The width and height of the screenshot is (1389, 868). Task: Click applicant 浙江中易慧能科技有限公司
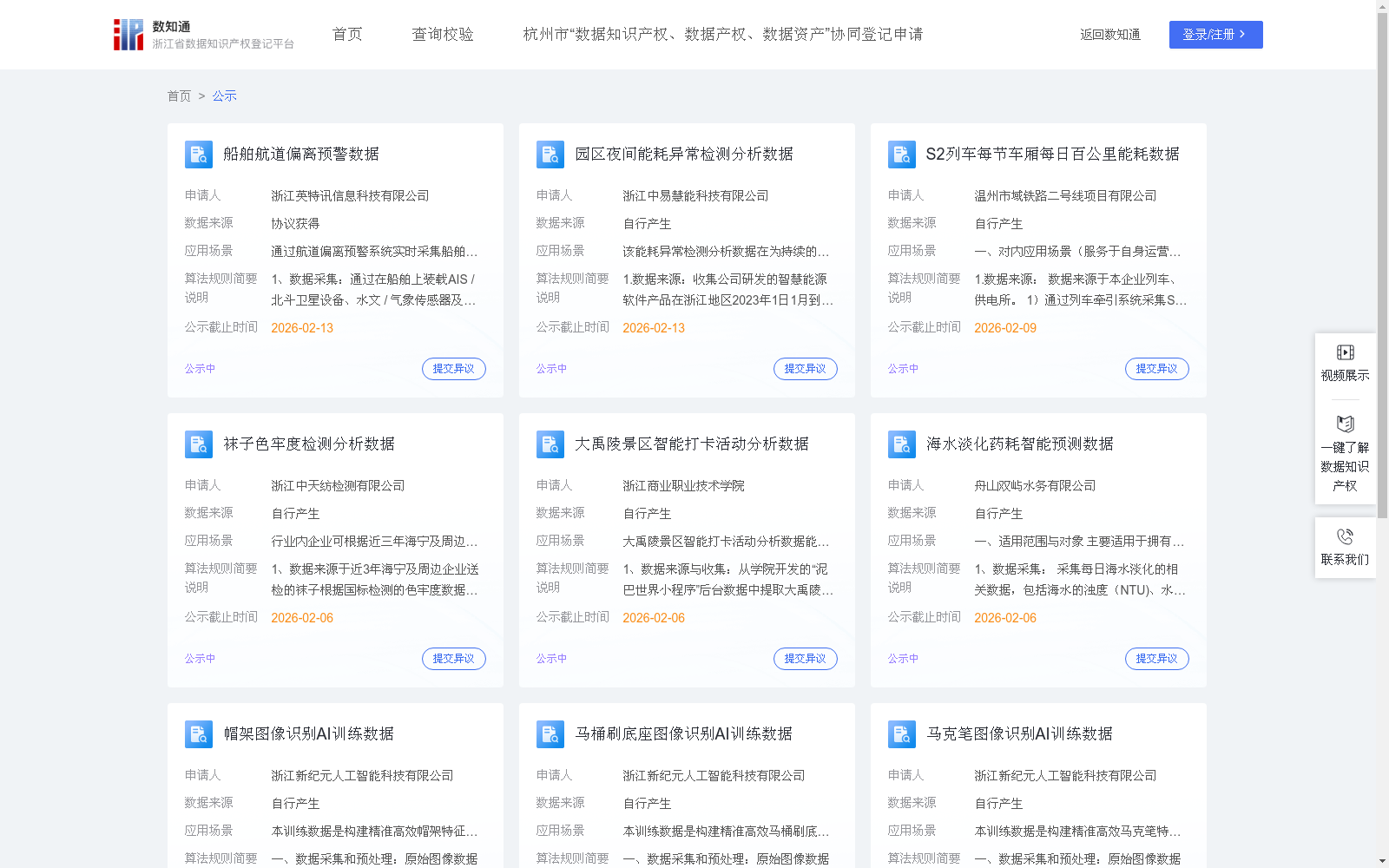pos(695,196)
